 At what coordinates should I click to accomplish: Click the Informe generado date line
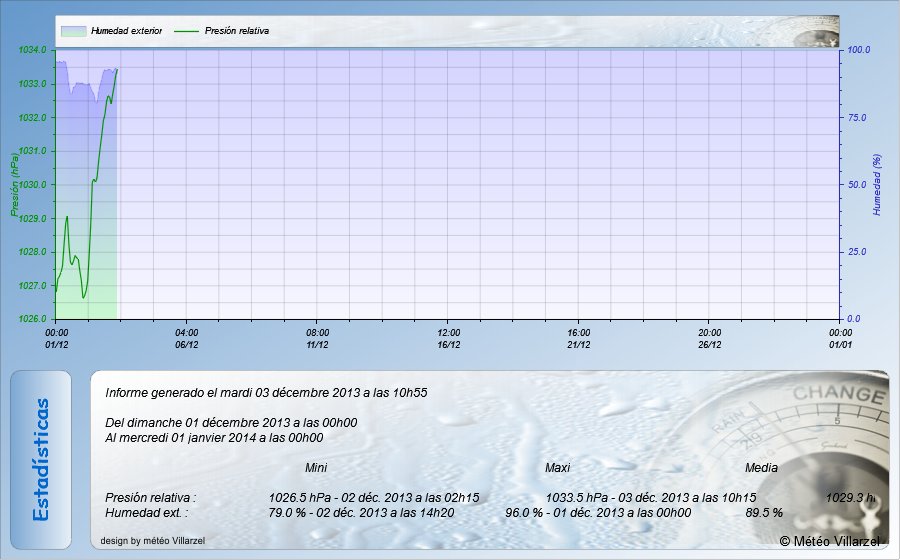pos(266,393)
